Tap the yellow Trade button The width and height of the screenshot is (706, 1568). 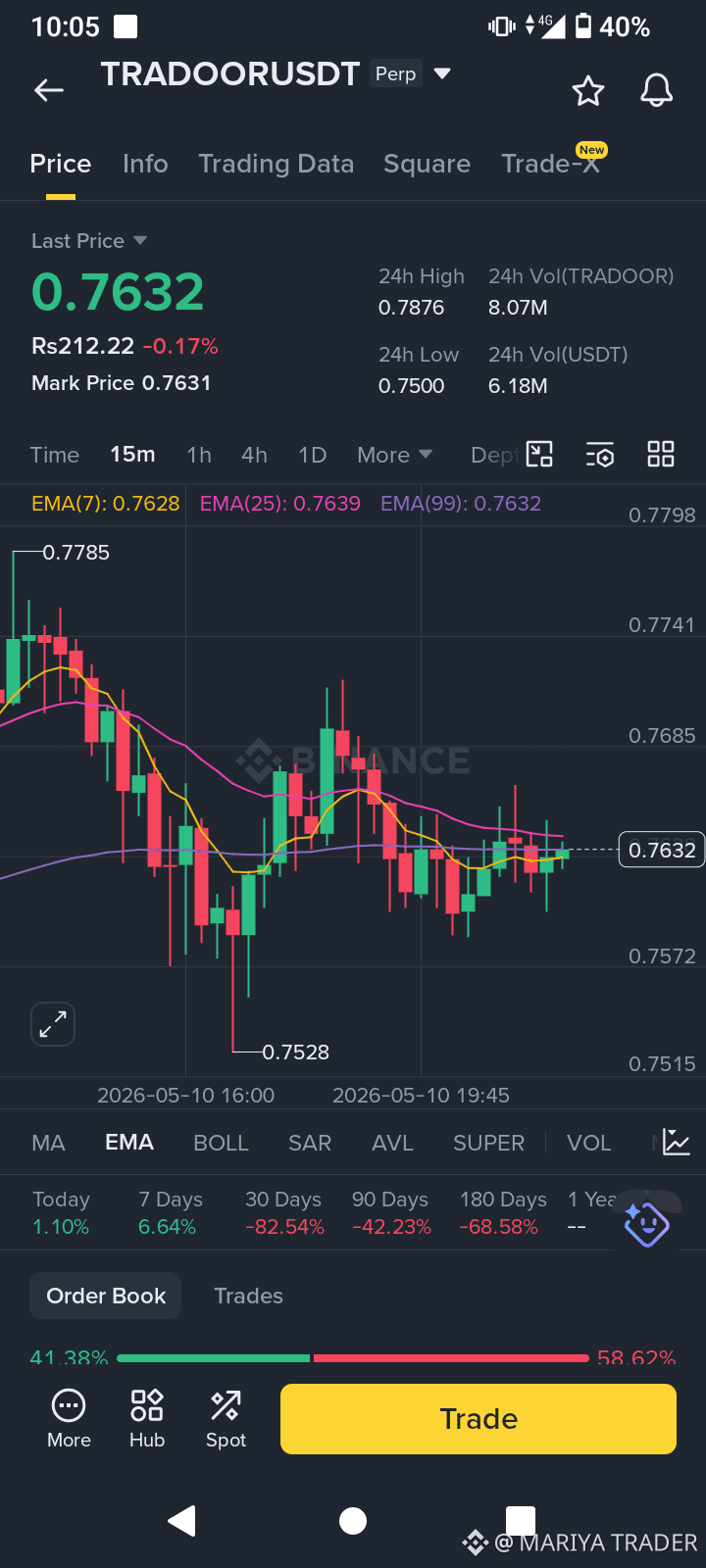479,1419
